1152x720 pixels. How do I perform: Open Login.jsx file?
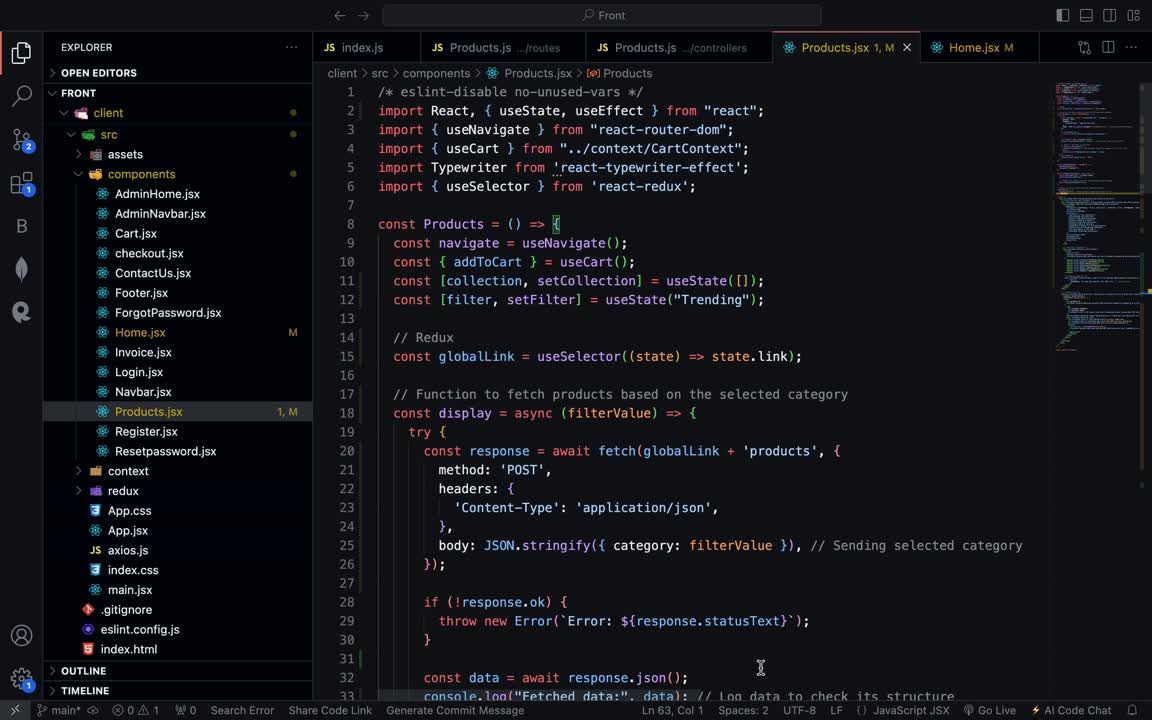pos(178,372)
